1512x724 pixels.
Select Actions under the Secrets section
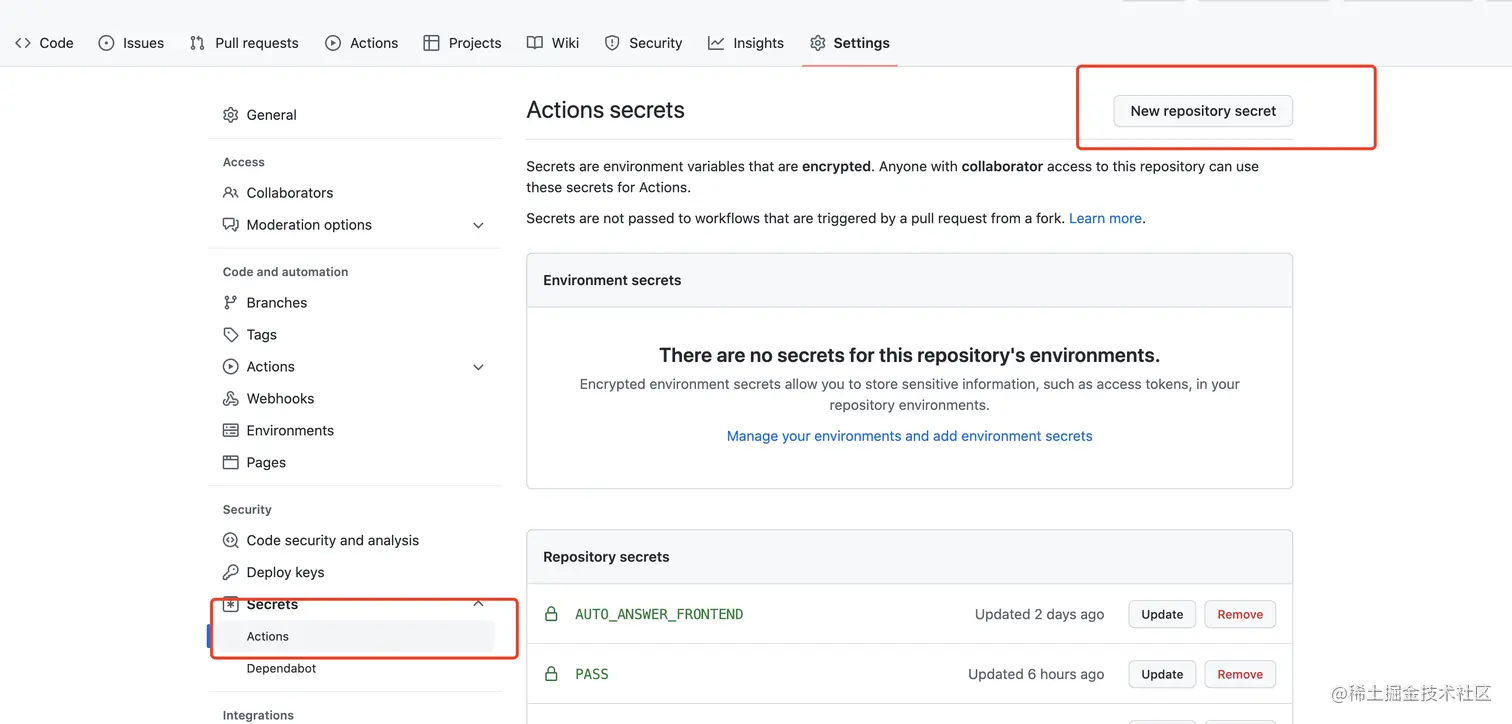[x=355, y=637]
